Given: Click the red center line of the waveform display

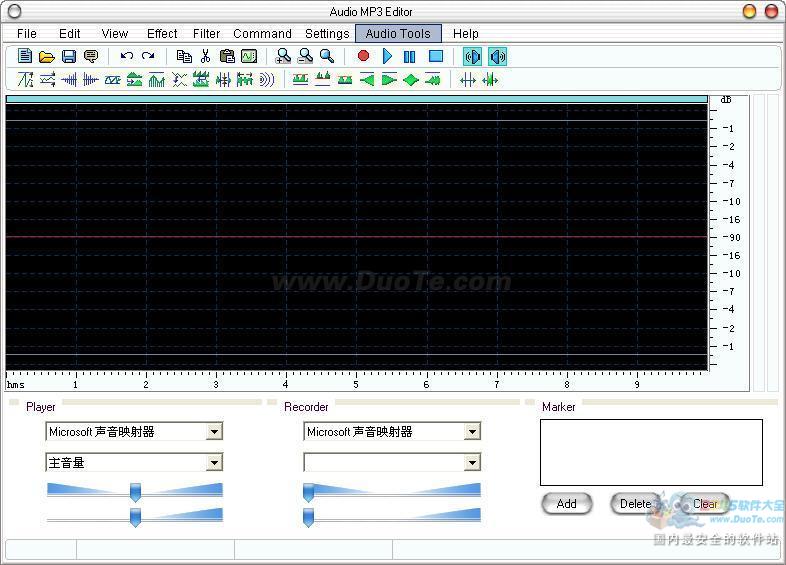Looking at the screenshot, I should 356,237.
